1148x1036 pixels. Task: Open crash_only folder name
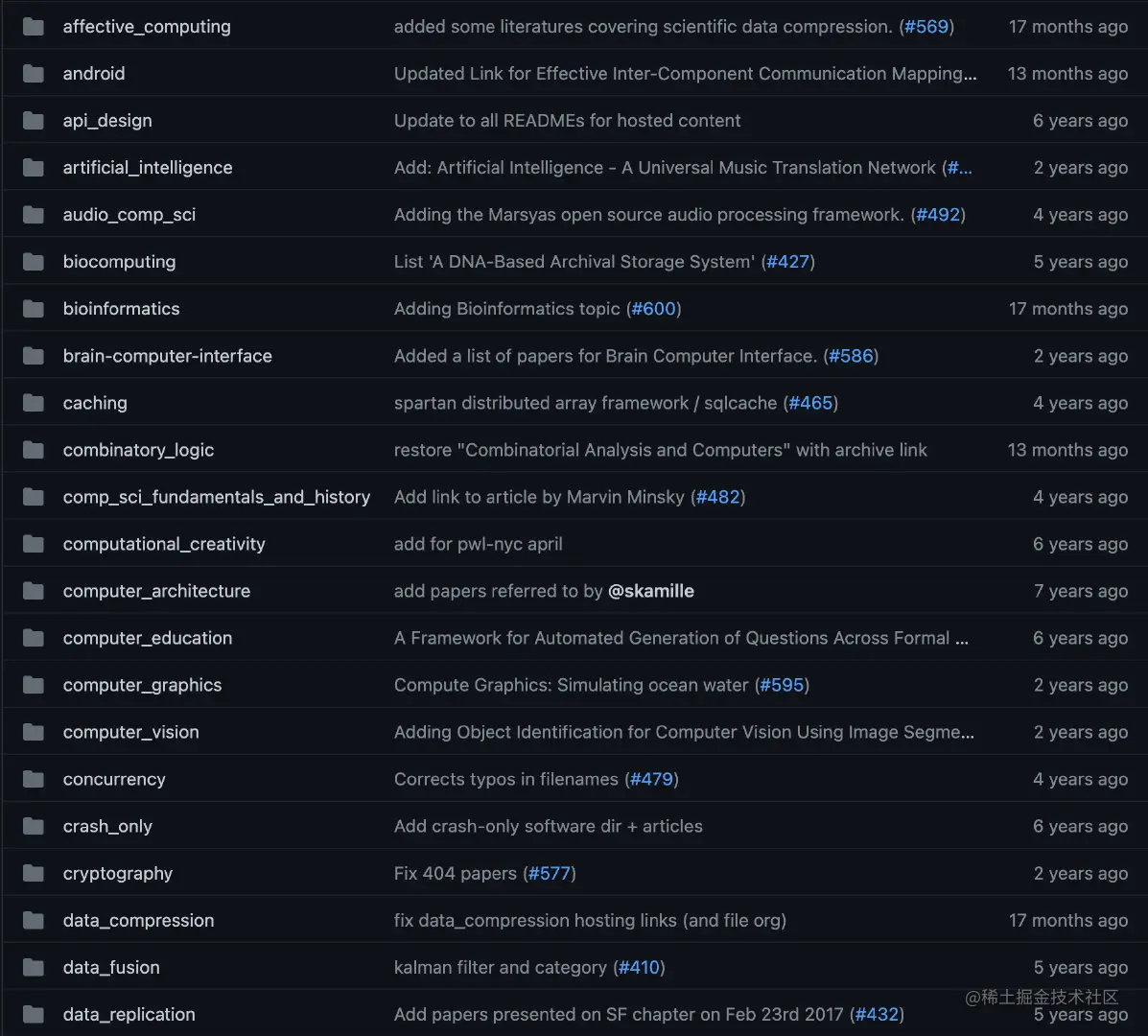(107, 827)
